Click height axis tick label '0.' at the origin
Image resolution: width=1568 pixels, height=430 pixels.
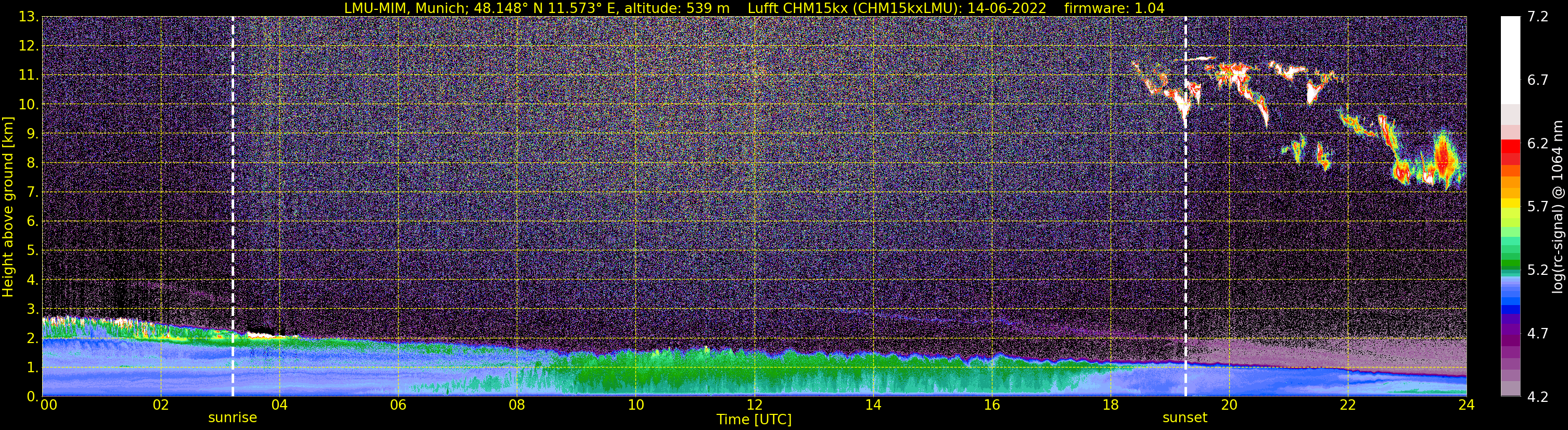pyautogui.click(x=33, y=397)
